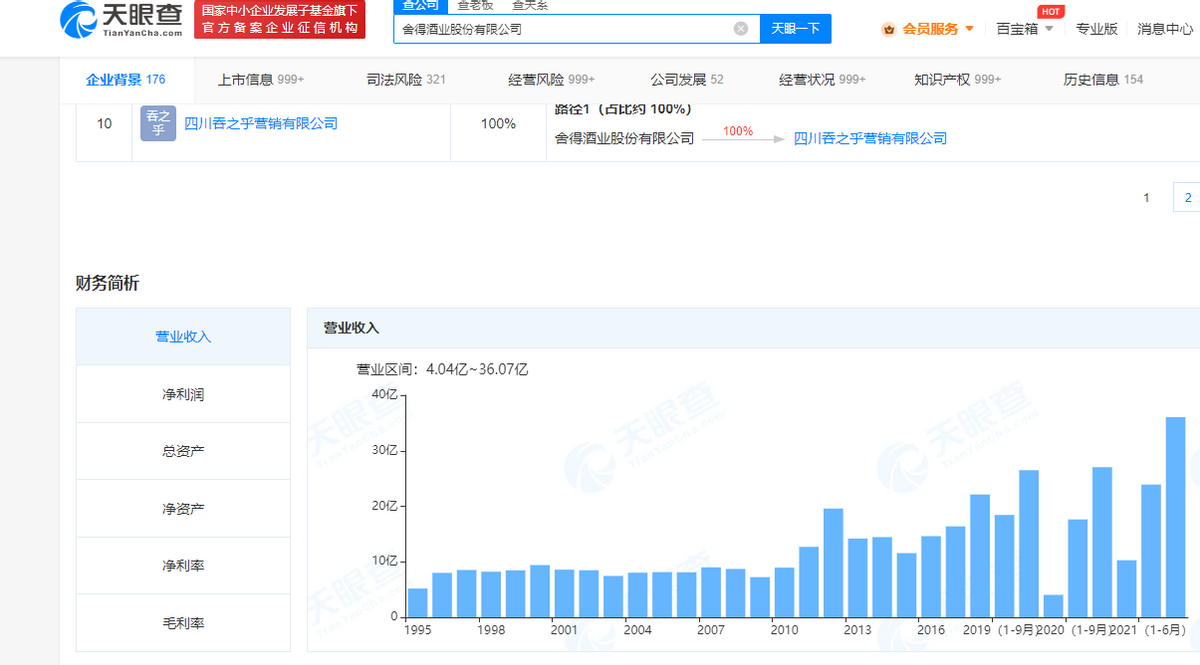Open the 百宝箱 dropdown menu
The width and height of the screenshot is (1200, 665).
coord(1025,29)
